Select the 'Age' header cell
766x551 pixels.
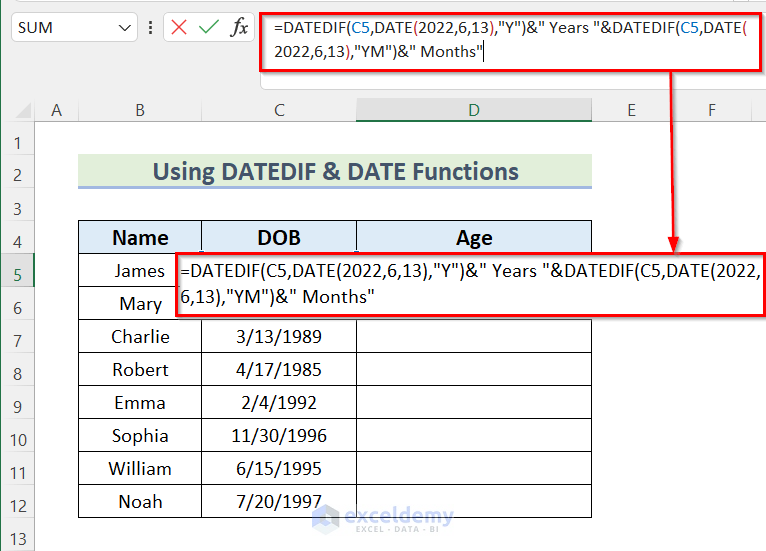[x=473, y=238]
